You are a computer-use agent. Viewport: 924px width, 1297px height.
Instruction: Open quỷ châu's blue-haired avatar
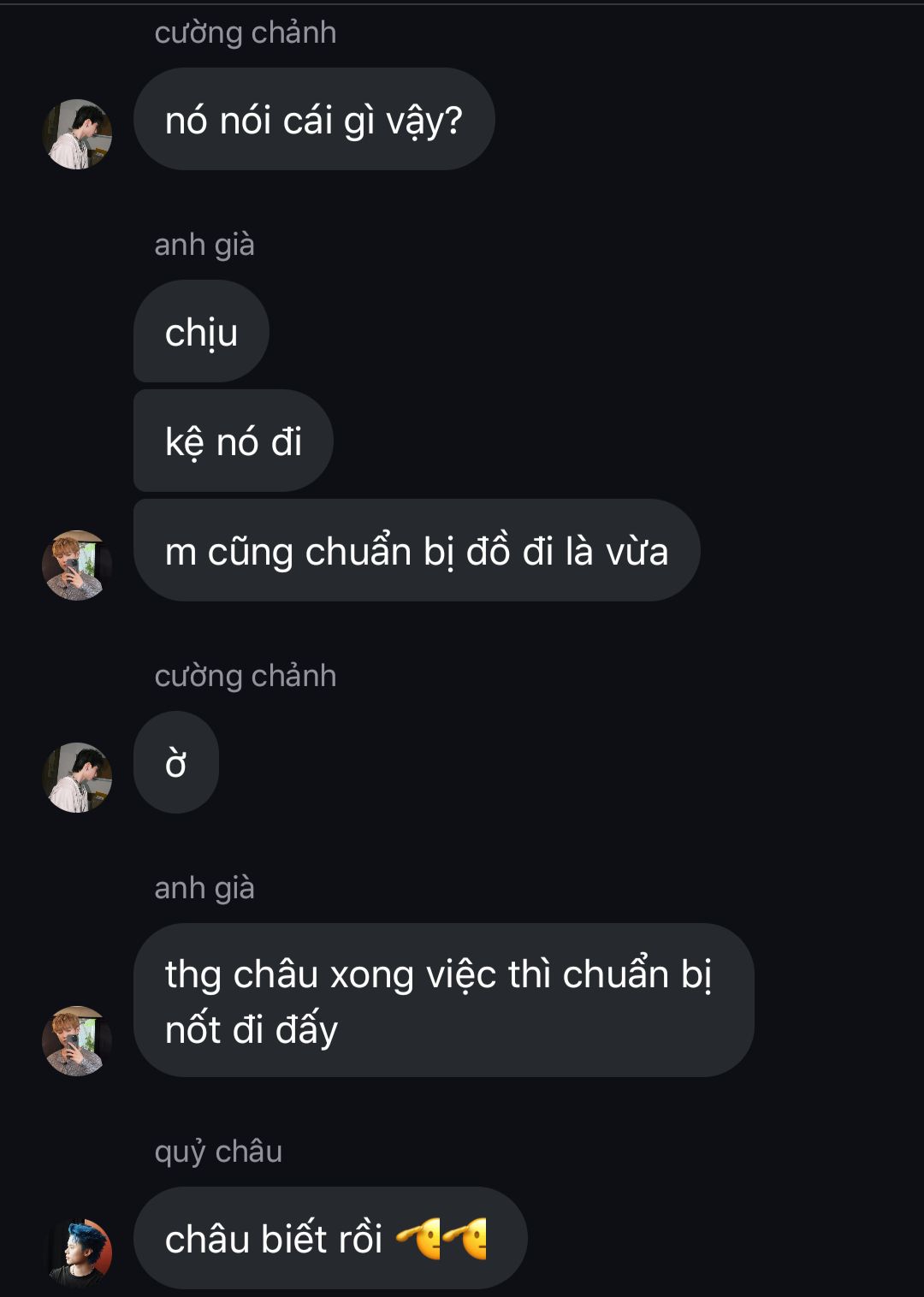click(x=77, y=1253)
